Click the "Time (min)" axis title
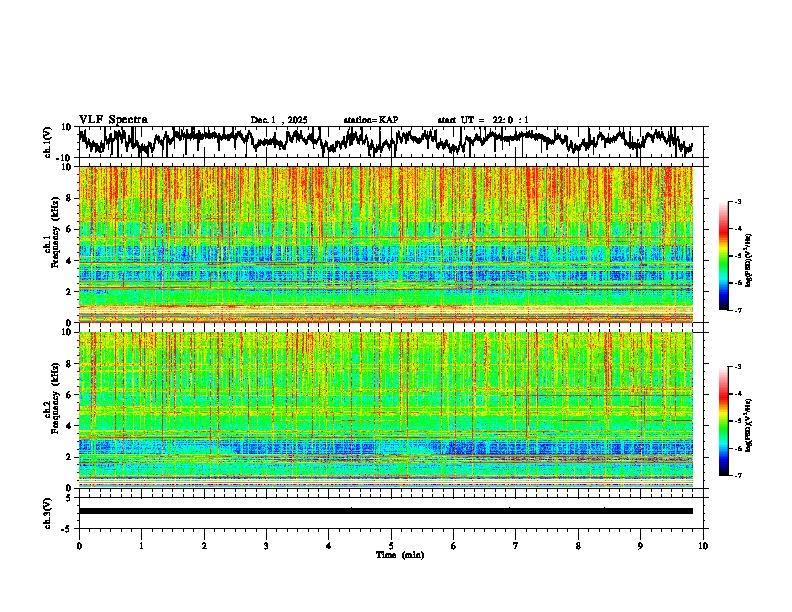Viewport: 792px width, 612px height. tap(400, 555)
